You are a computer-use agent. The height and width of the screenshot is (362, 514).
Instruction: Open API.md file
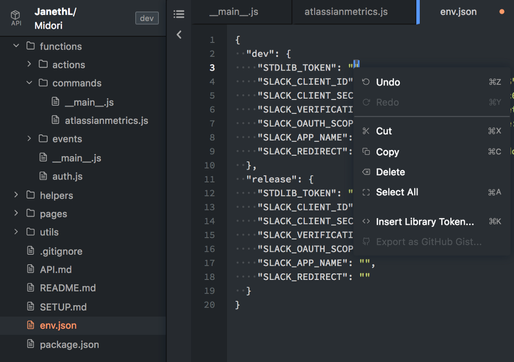56,269
